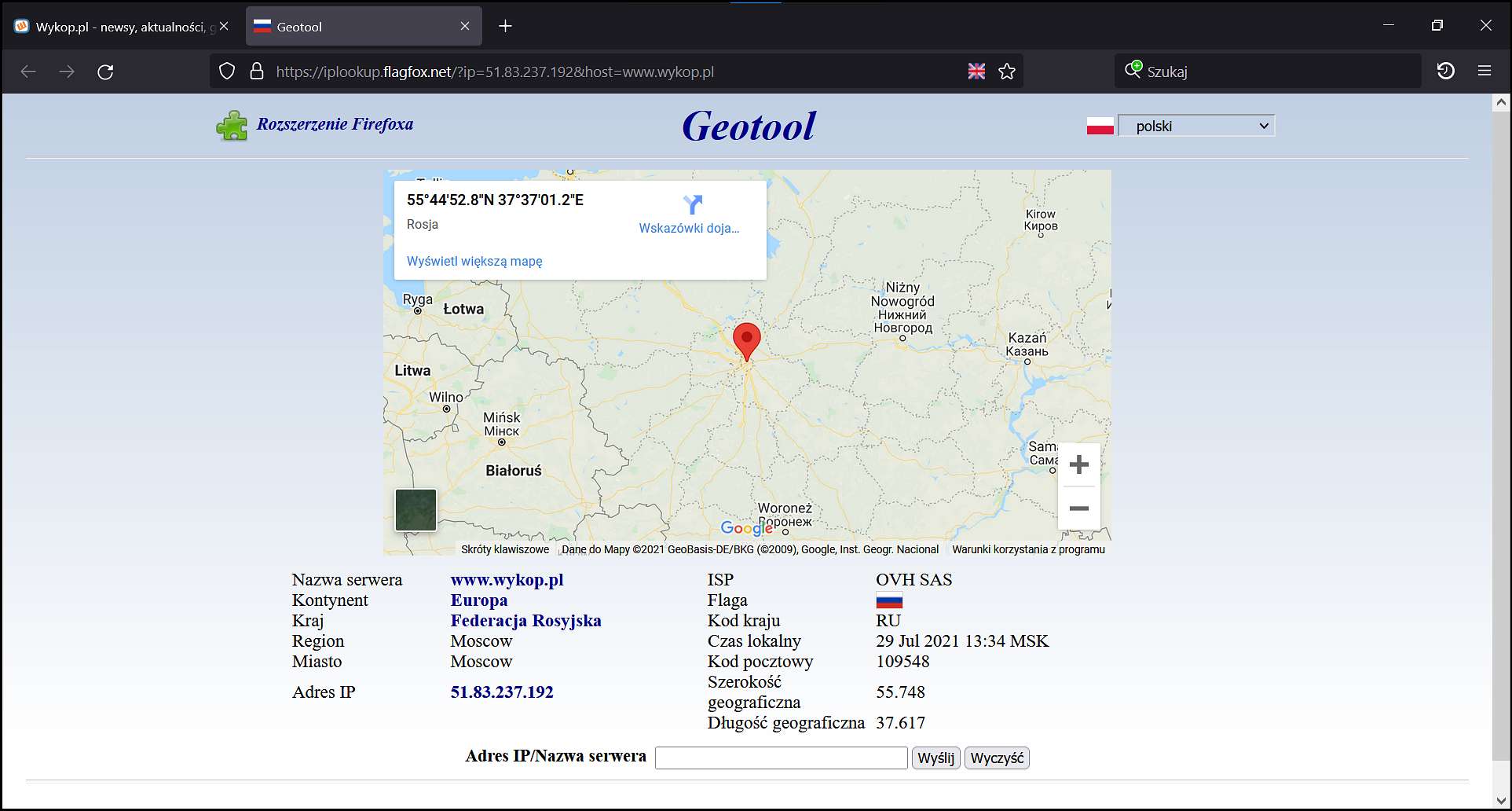Open the history clock toolbar icon

pyautogui.click(x=1445, y=72)
